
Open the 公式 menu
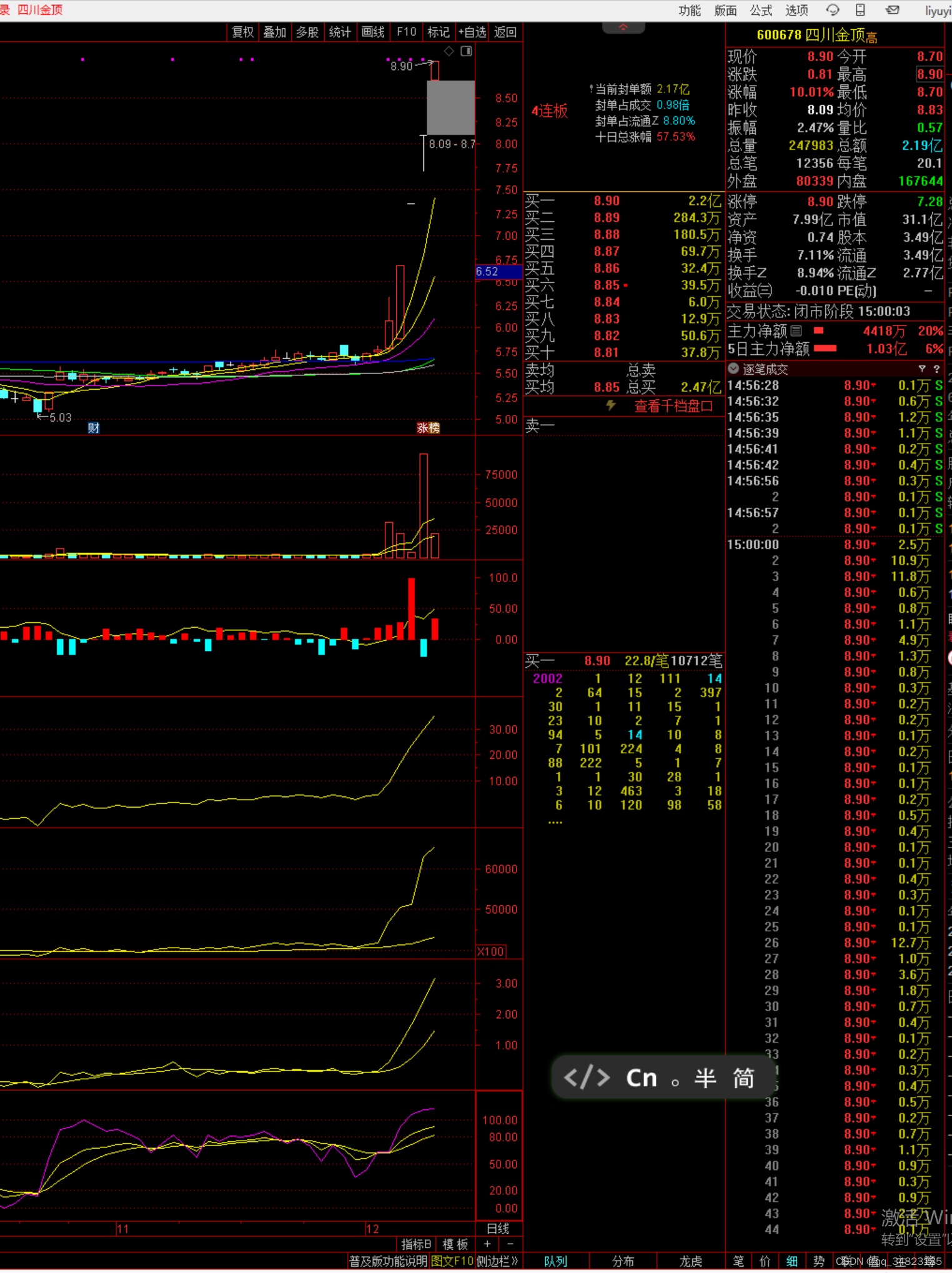(761, 11)
